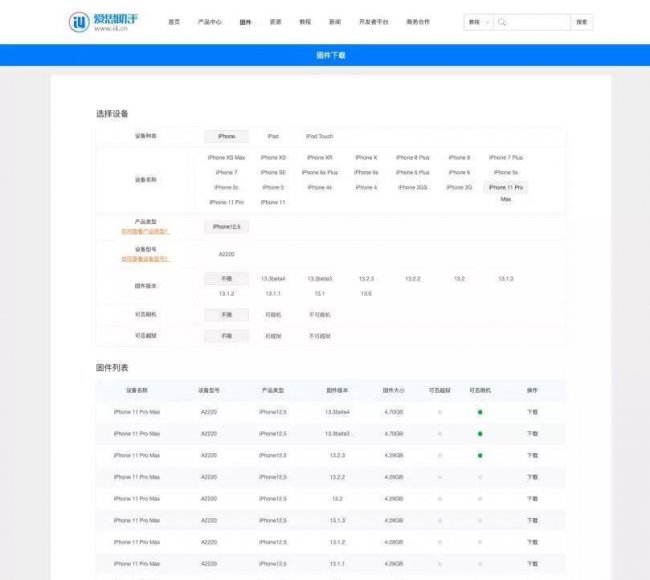Open the 开发者平台 nav item
This screenshot has height=580, width=650.
pos(374,22)
